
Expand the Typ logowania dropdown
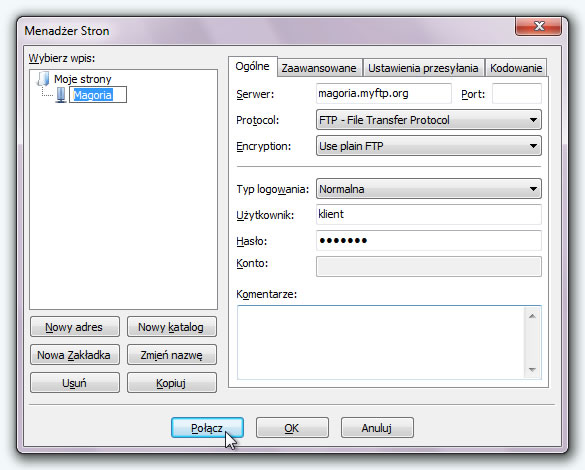[x=429, y=189]
